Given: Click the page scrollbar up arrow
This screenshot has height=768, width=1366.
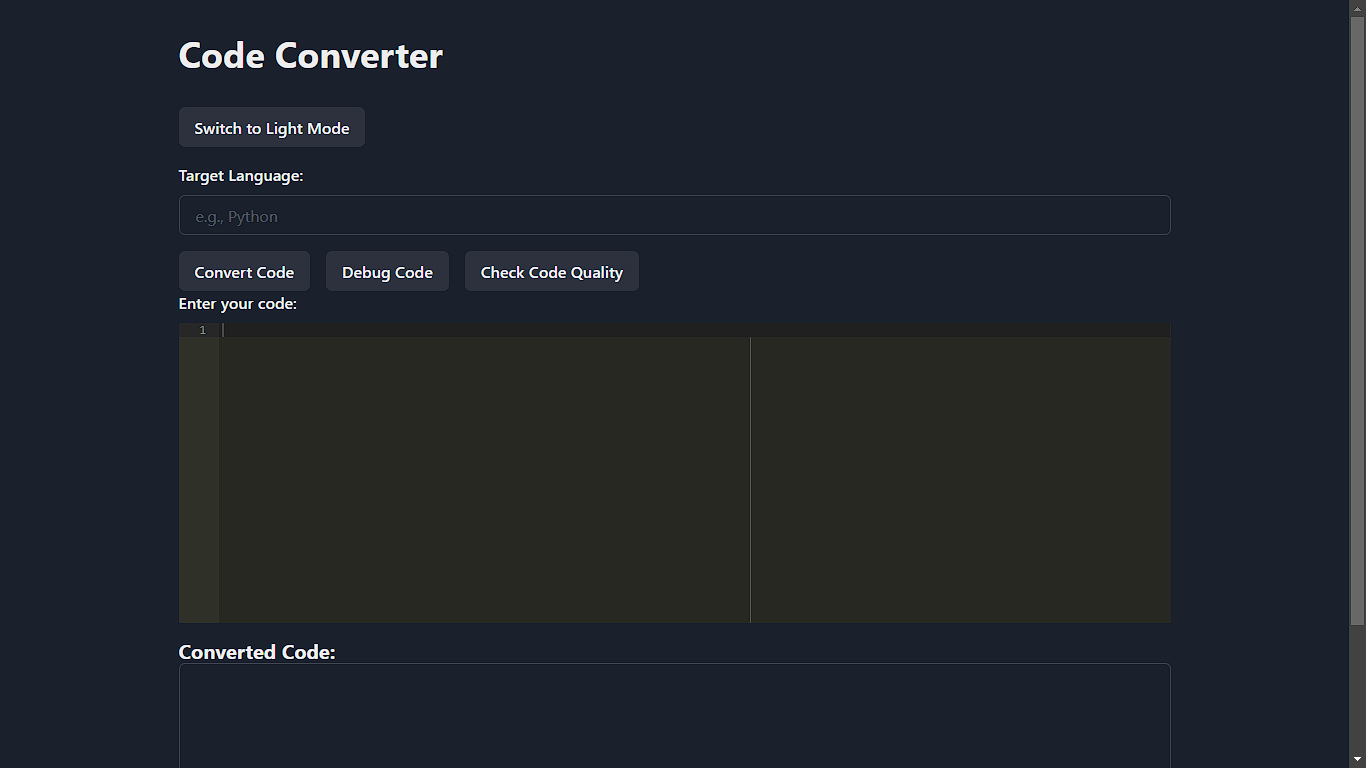Looking at the screenshot, I should pyautogui.click(x=1357, y=8).
